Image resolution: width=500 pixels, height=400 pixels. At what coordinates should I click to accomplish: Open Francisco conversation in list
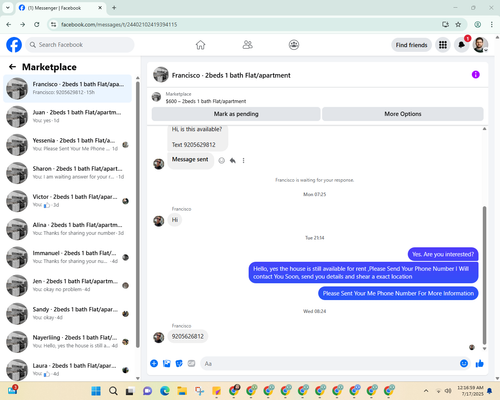pos(68,88)
